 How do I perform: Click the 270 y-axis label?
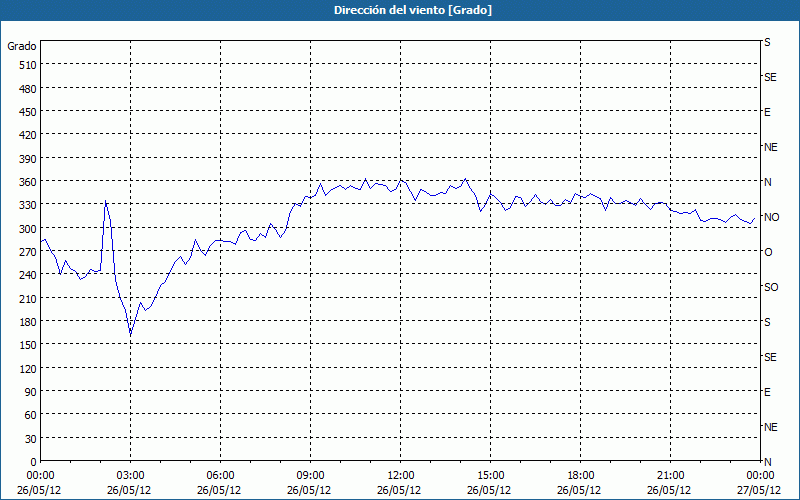point(29,252)
